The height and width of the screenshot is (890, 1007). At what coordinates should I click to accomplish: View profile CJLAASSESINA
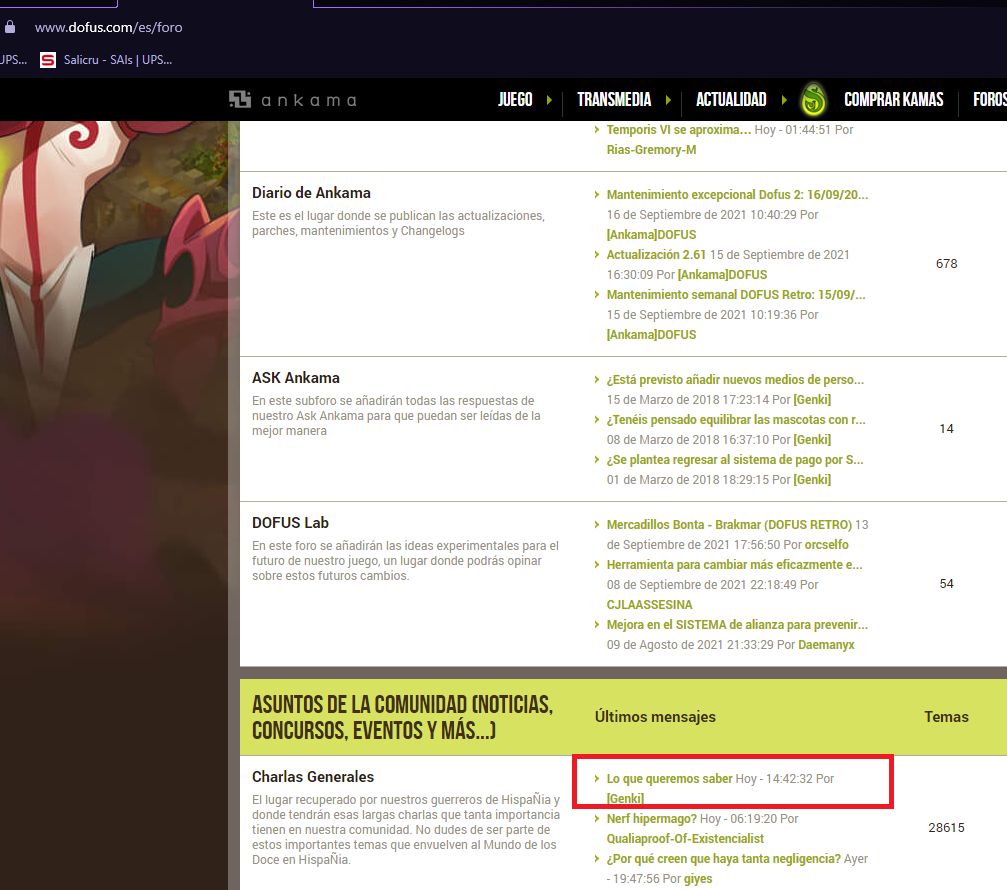click(x=649, y=605)
